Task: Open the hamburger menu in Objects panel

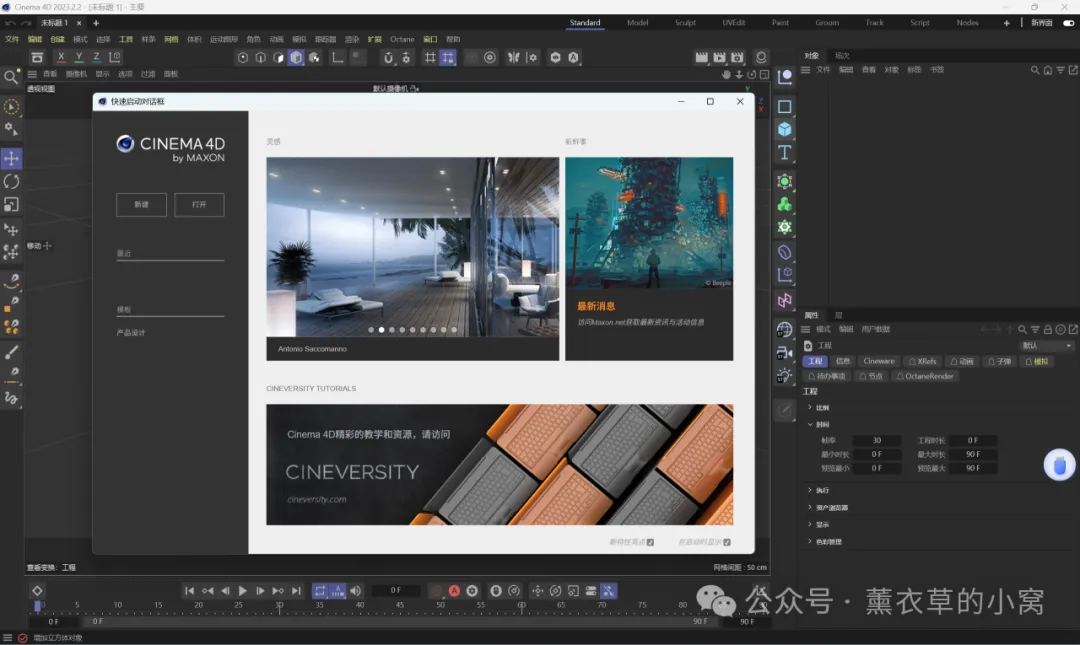Action: [x=805, y=70]
